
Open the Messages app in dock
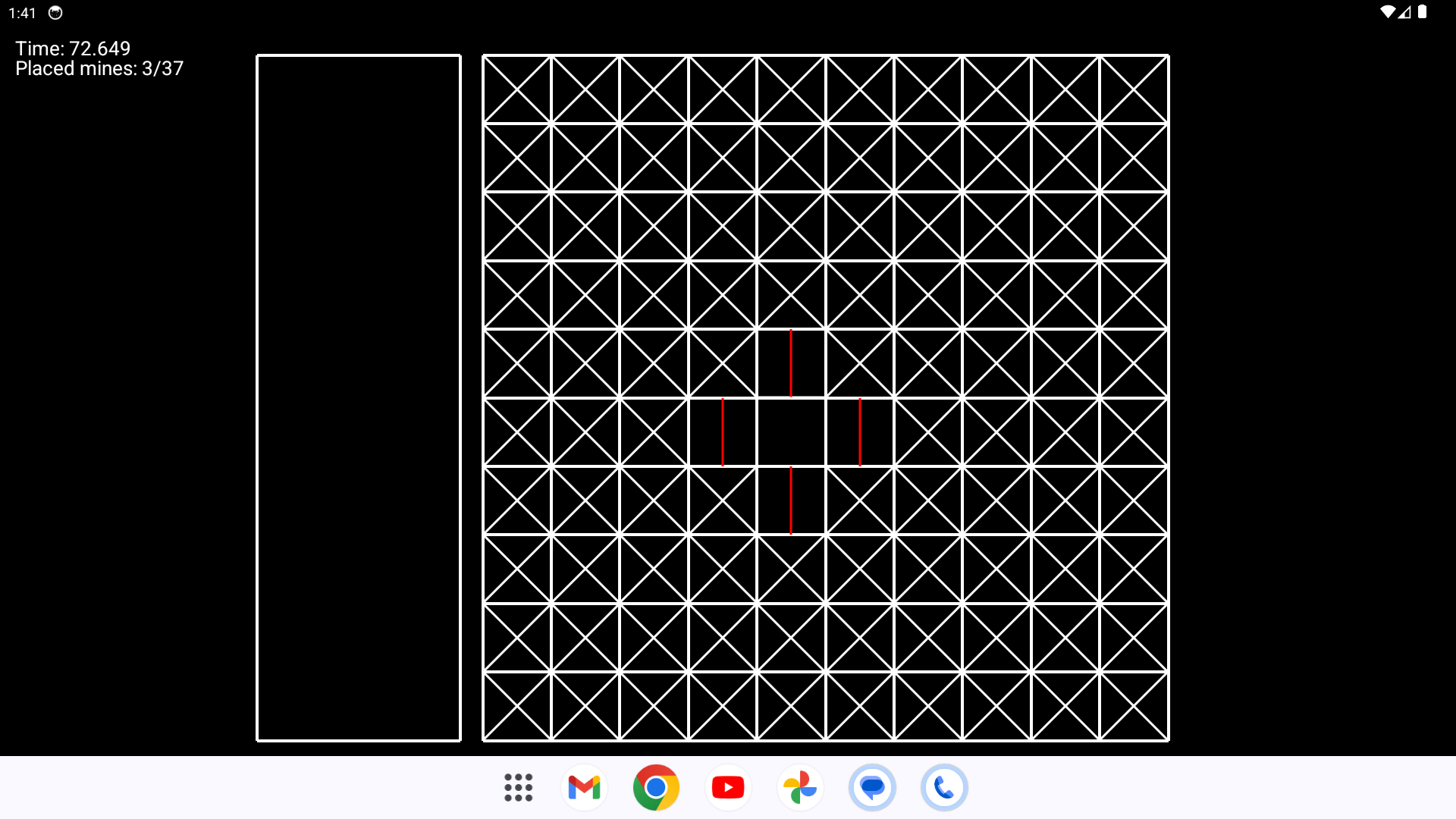click(872, 788)
